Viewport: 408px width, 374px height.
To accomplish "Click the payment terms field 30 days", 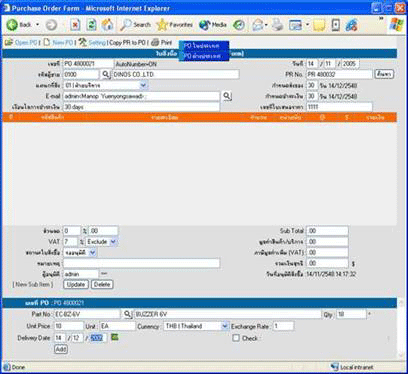I will pyautogui.click(x=141, y=107).
